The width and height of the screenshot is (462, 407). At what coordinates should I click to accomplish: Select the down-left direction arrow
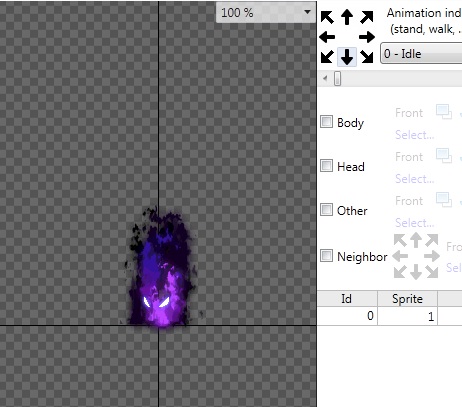pyautogui.click(x=327, y=57)
